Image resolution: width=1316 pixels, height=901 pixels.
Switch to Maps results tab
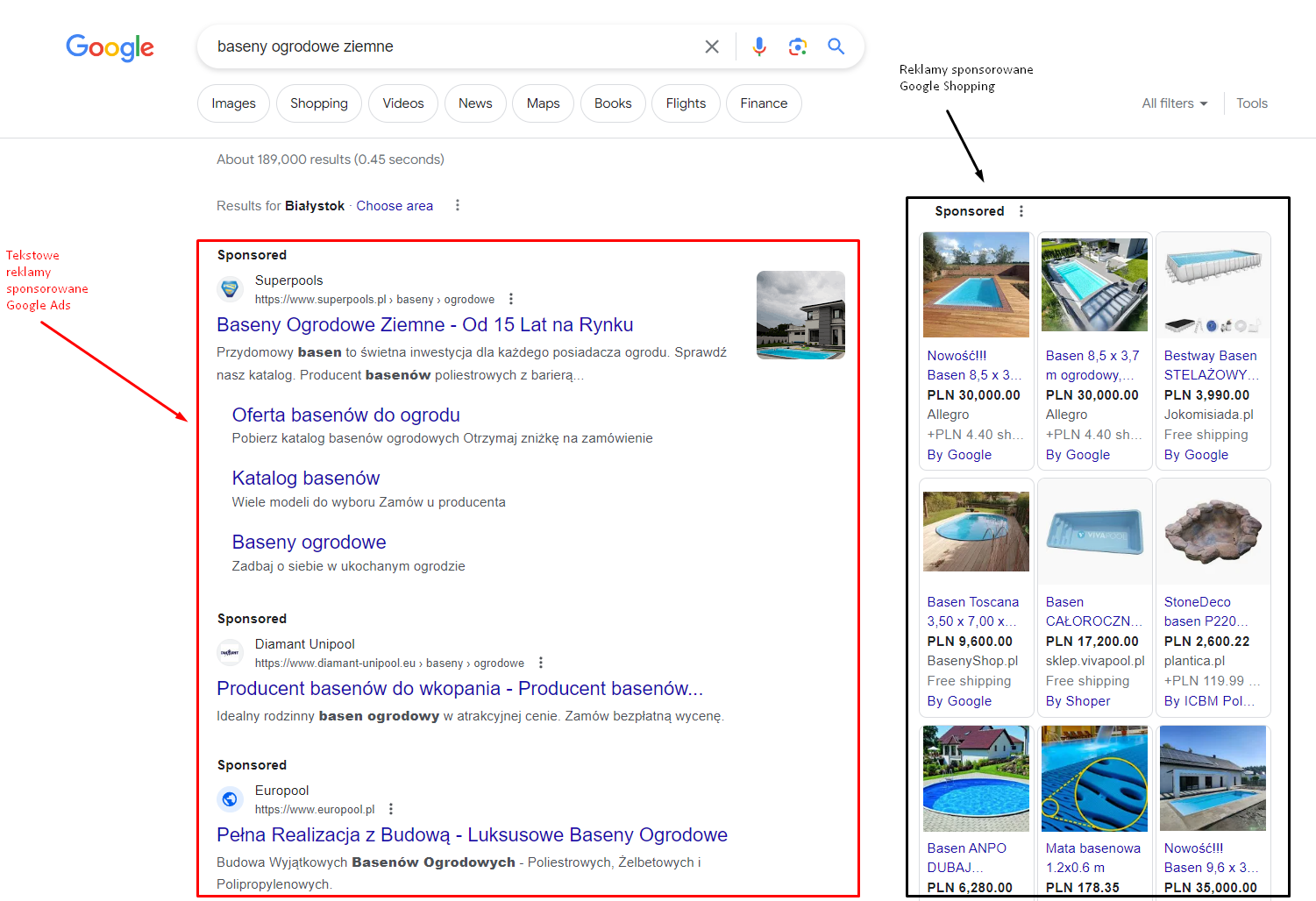(x=544, y=103)
